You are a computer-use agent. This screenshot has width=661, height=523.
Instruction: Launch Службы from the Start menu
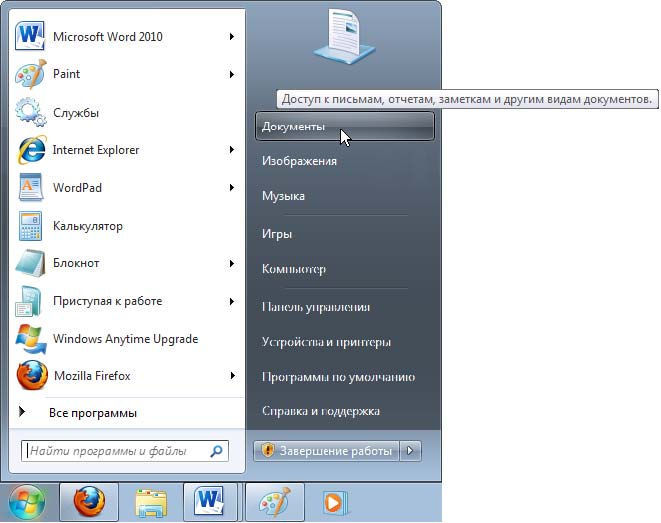pos(76,113)
